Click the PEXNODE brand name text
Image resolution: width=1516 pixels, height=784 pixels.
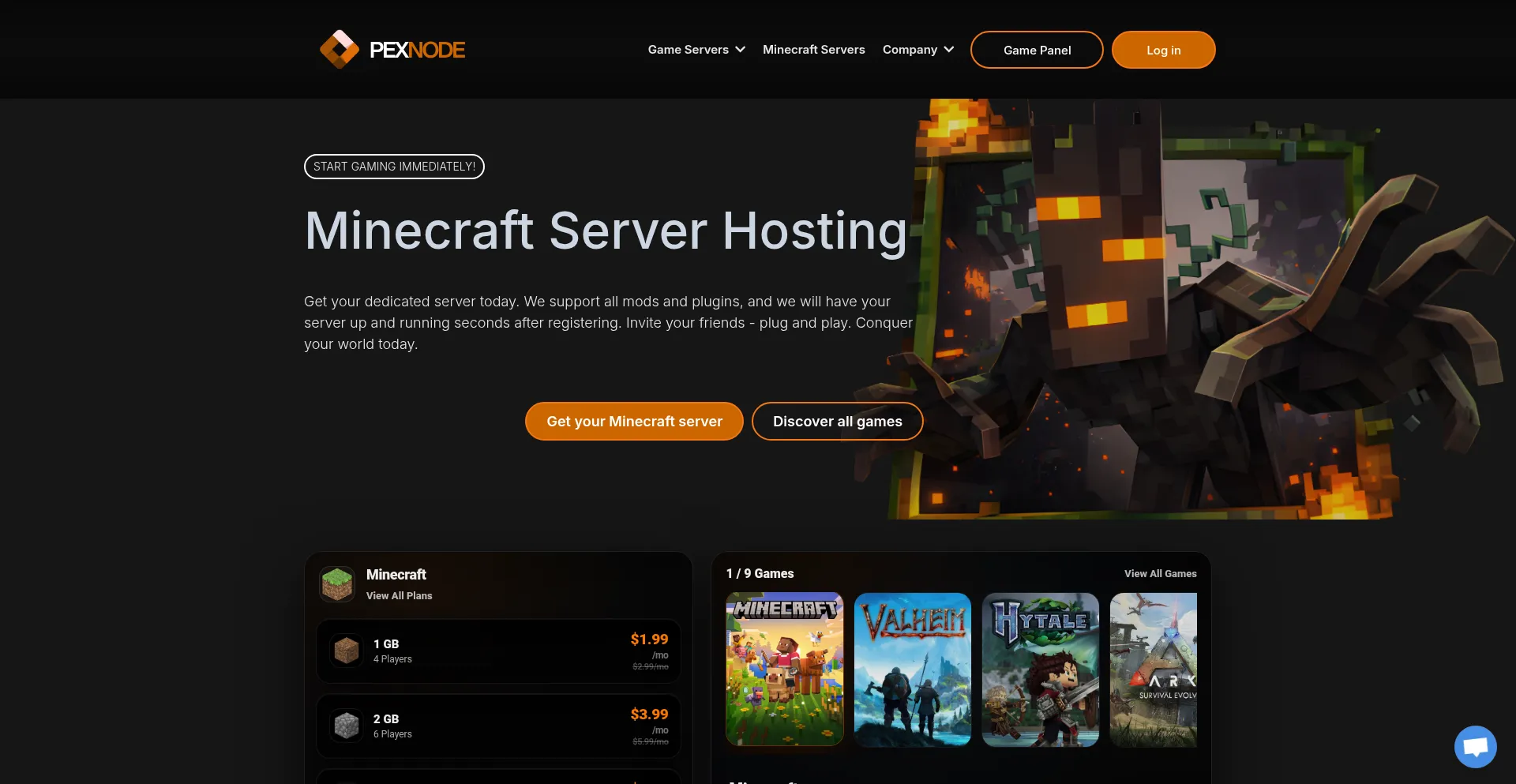coord(417,50)
